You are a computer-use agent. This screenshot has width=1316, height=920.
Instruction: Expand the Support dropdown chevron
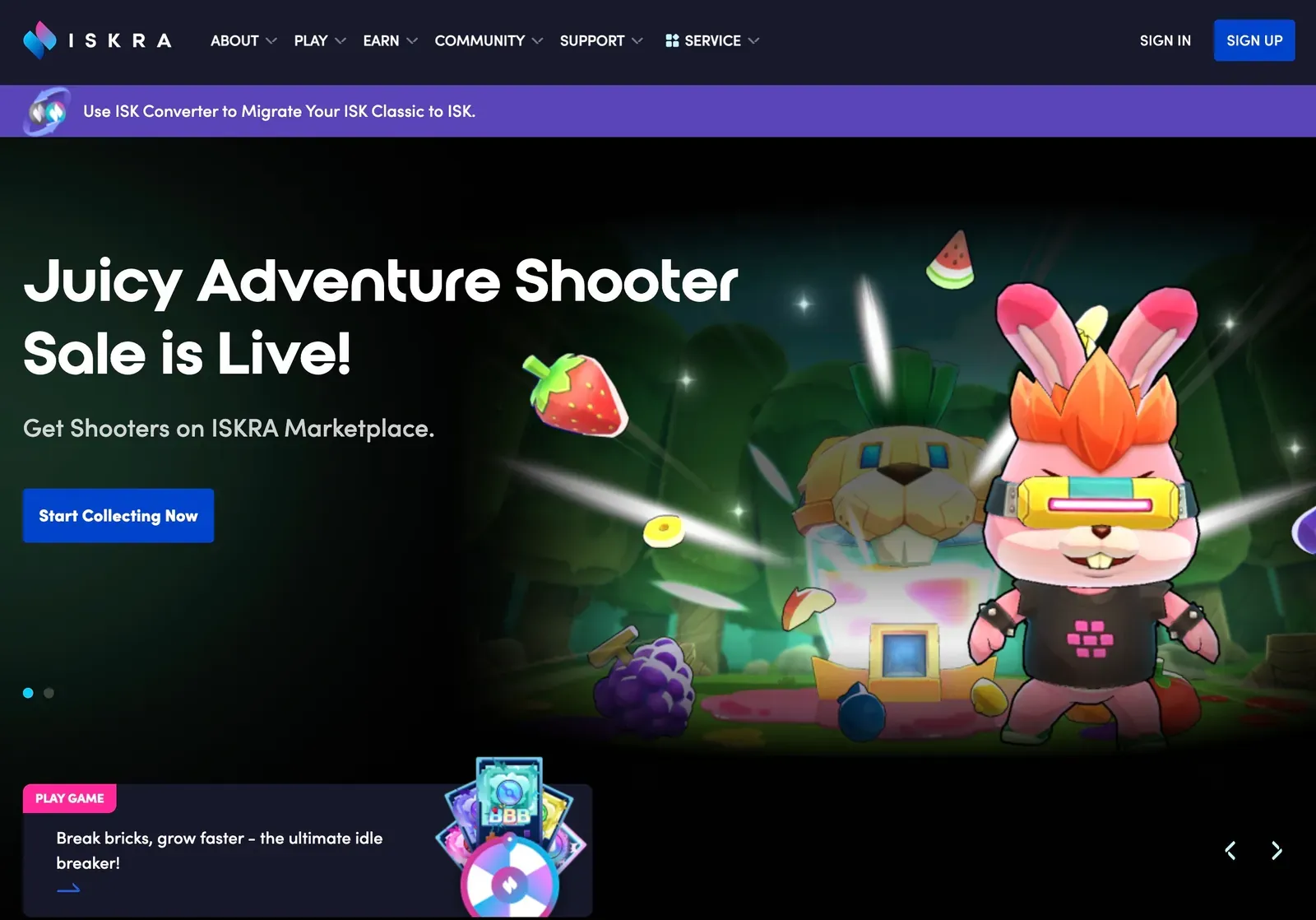[x=637, y=40]
